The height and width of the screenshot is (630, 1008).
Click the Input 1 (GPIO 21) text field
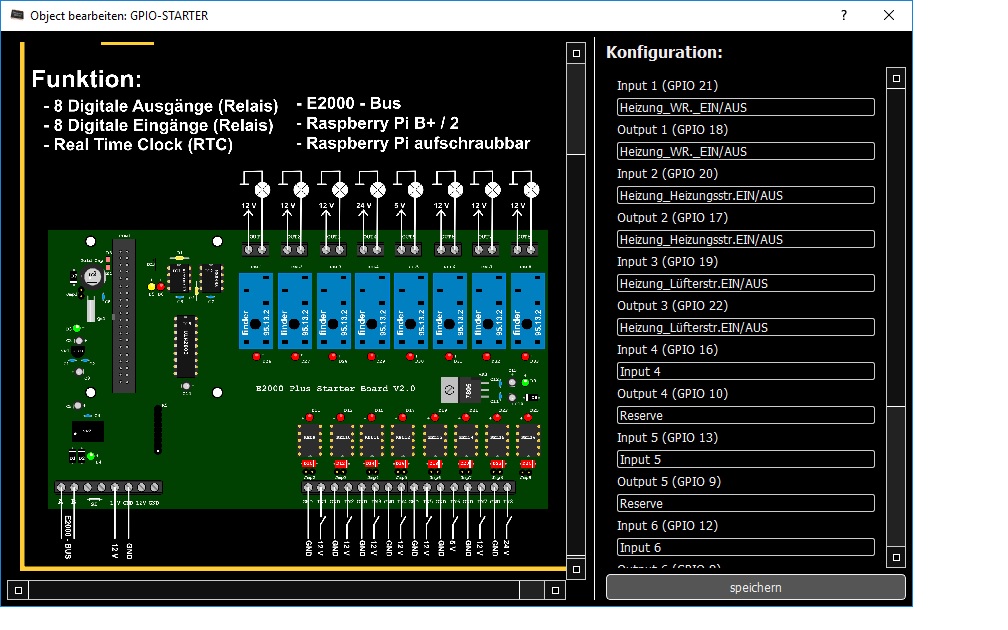point(746,108)
